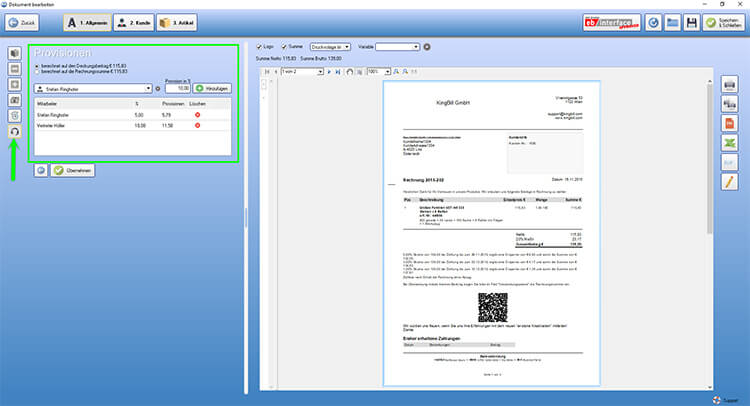Click zoom out magnifier icon
Image resolution: width=750 pixels, height=406 pixels.
(405, 71)
